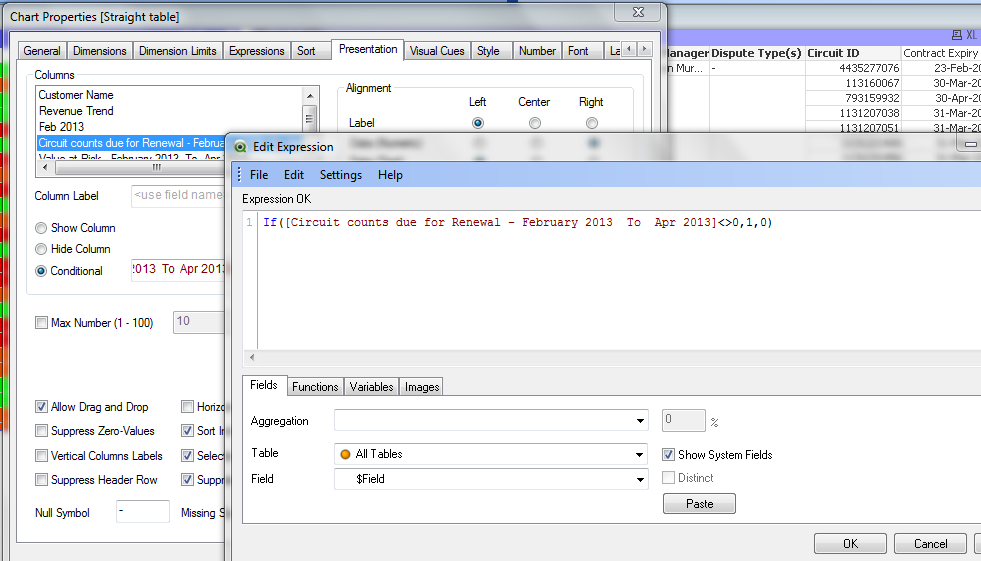Open the Functions tab in Edit Expression
The height and width of the screenshot is (561, 981).
coord(315,387)
